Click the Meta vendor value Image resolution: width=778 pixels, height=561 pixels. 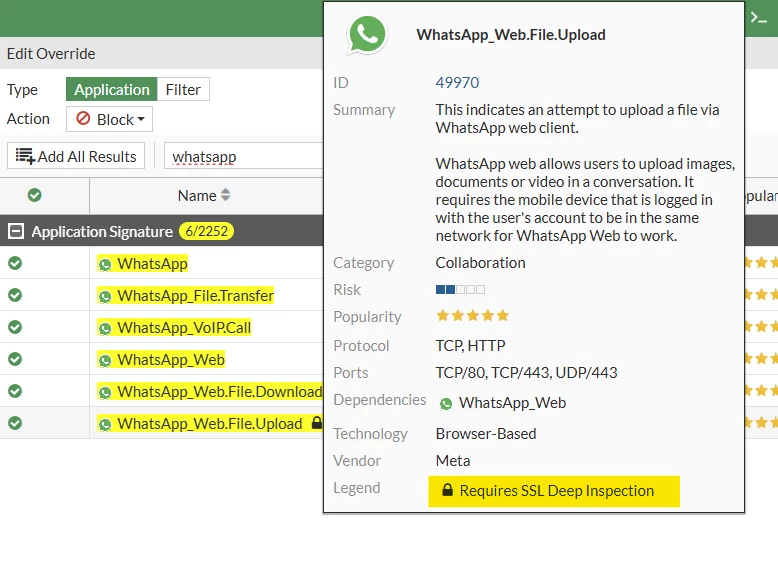click(453, 460)
